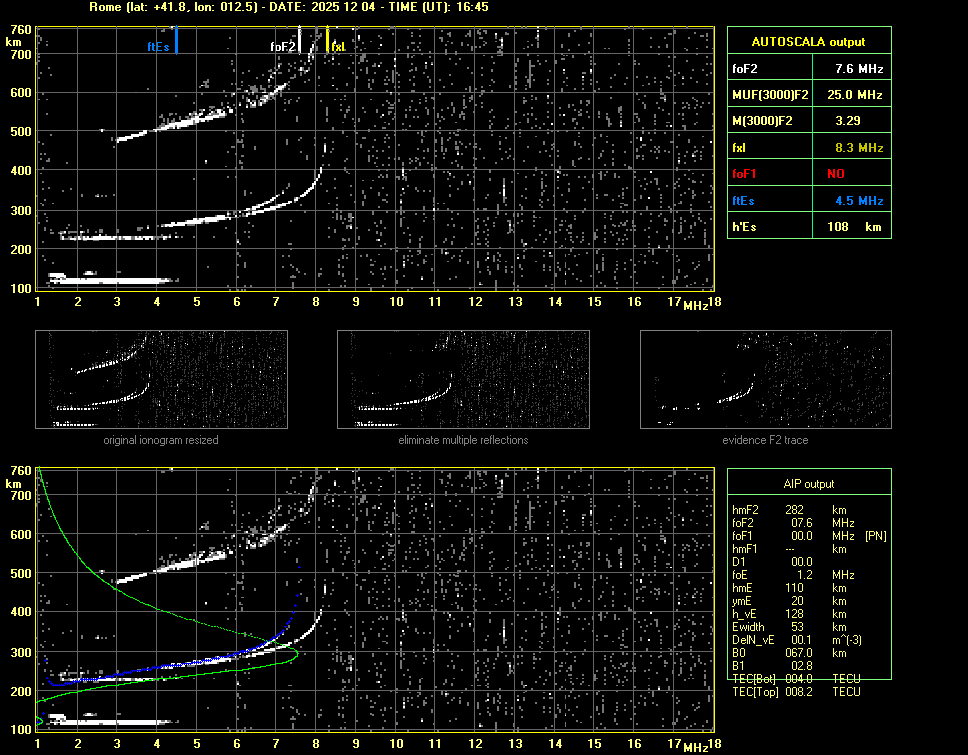
Task: Click the yellow fxI marker line
Action: pyautogui.click(x=328, y=41)
